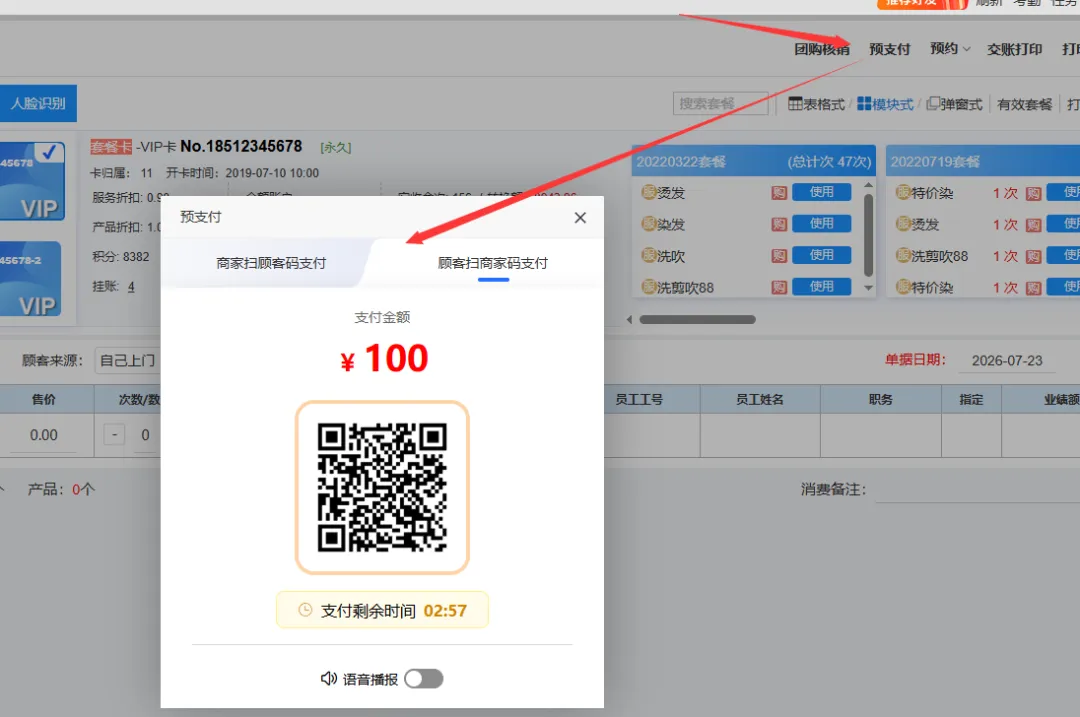
Task: Click 购 icon for 染发 in 20220322套餐
Action: click(779, 225)
